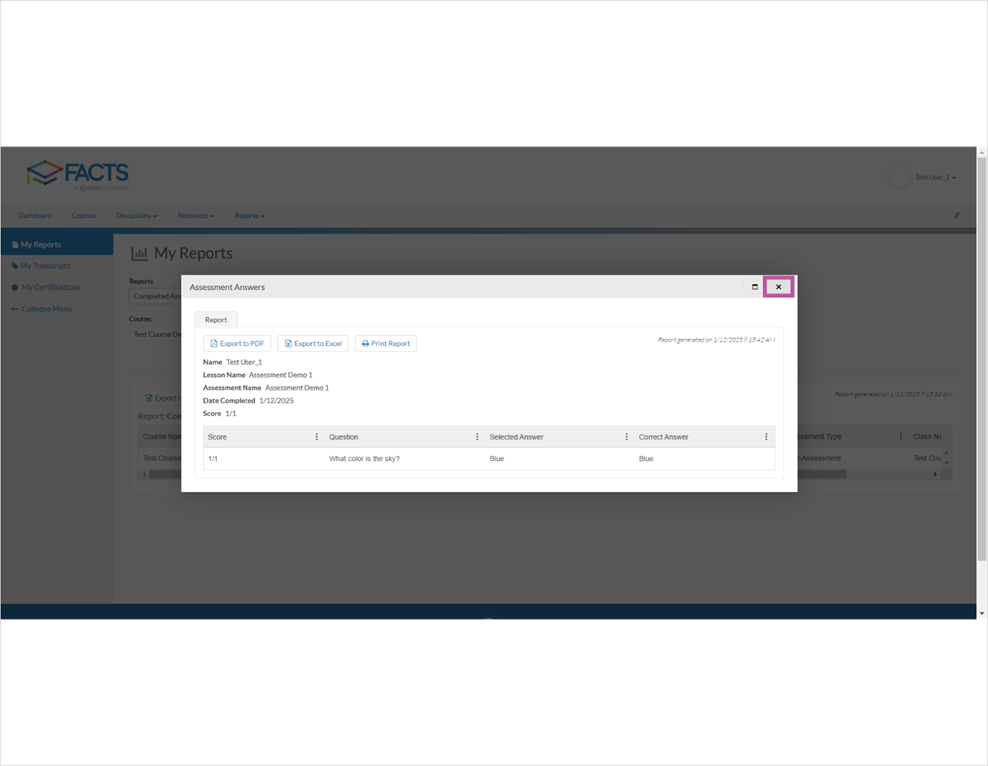This screenshot has width=988, height=766.
Task: Select the Export to Excel spreadsheet icon
Action: tap(288, 343)
